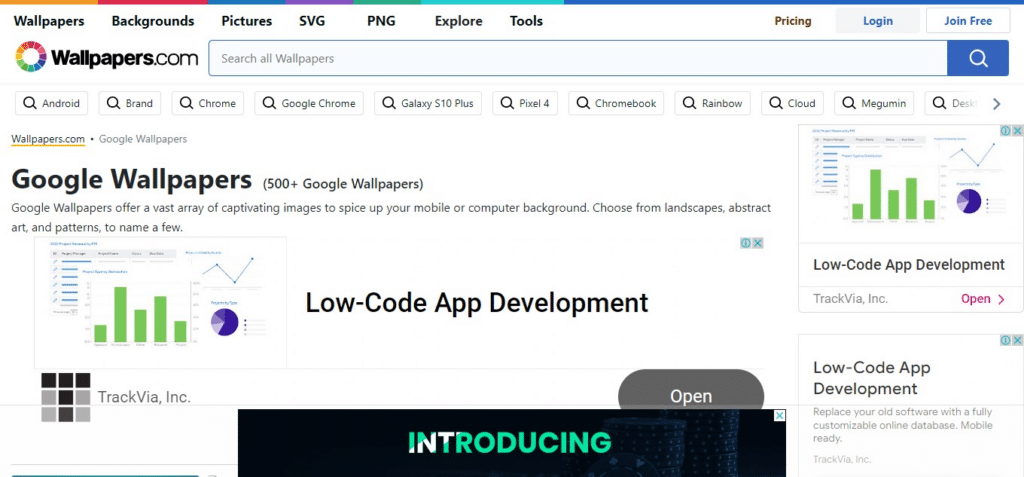Click AdChoices info icon on top sidebar ad
This screenshot has height=477, width=1024.
pos(1006,131)
